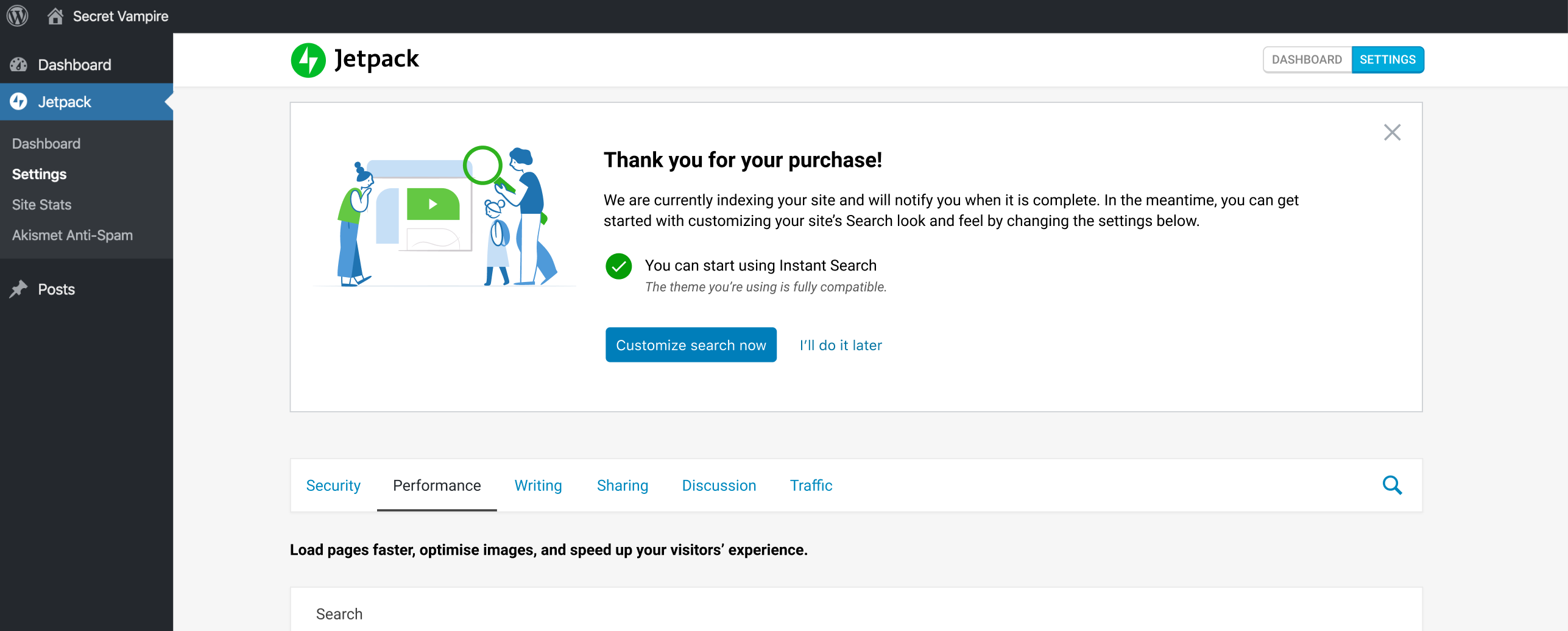The image size is (1568, 631).
Task: Click I'll do it later link
Action: 841,345
